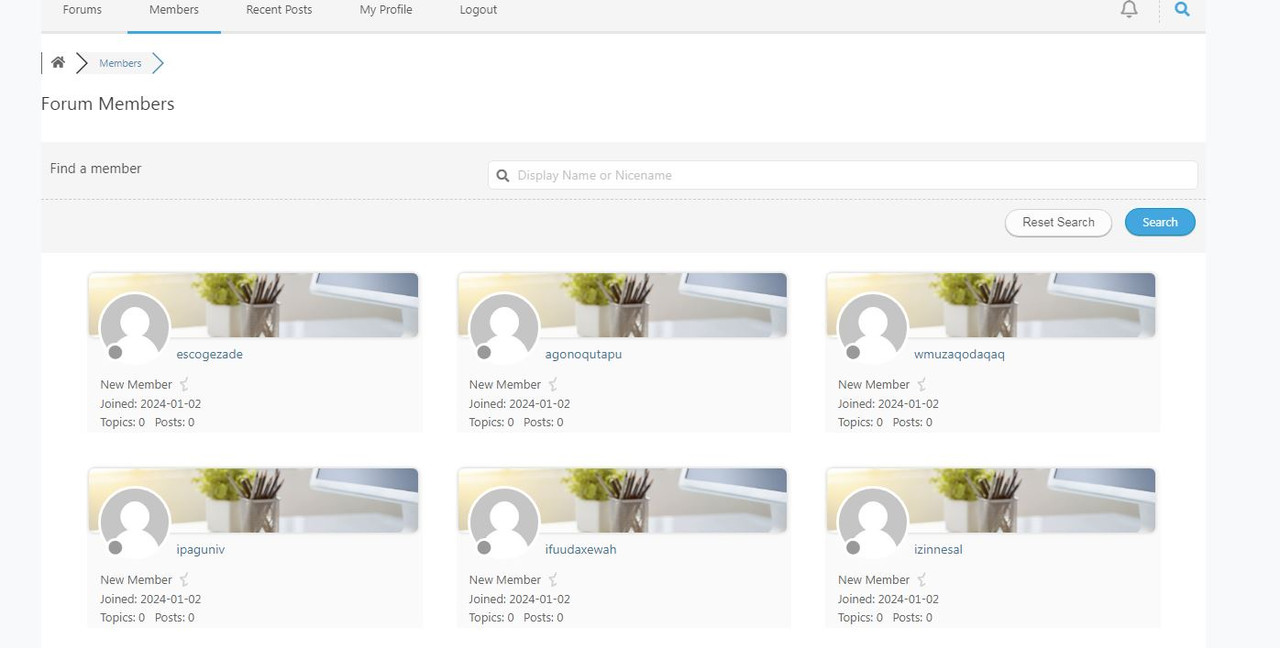The image size is (1280, 648).
Task: Open the ipaguniv profile link
Action: 201,549
